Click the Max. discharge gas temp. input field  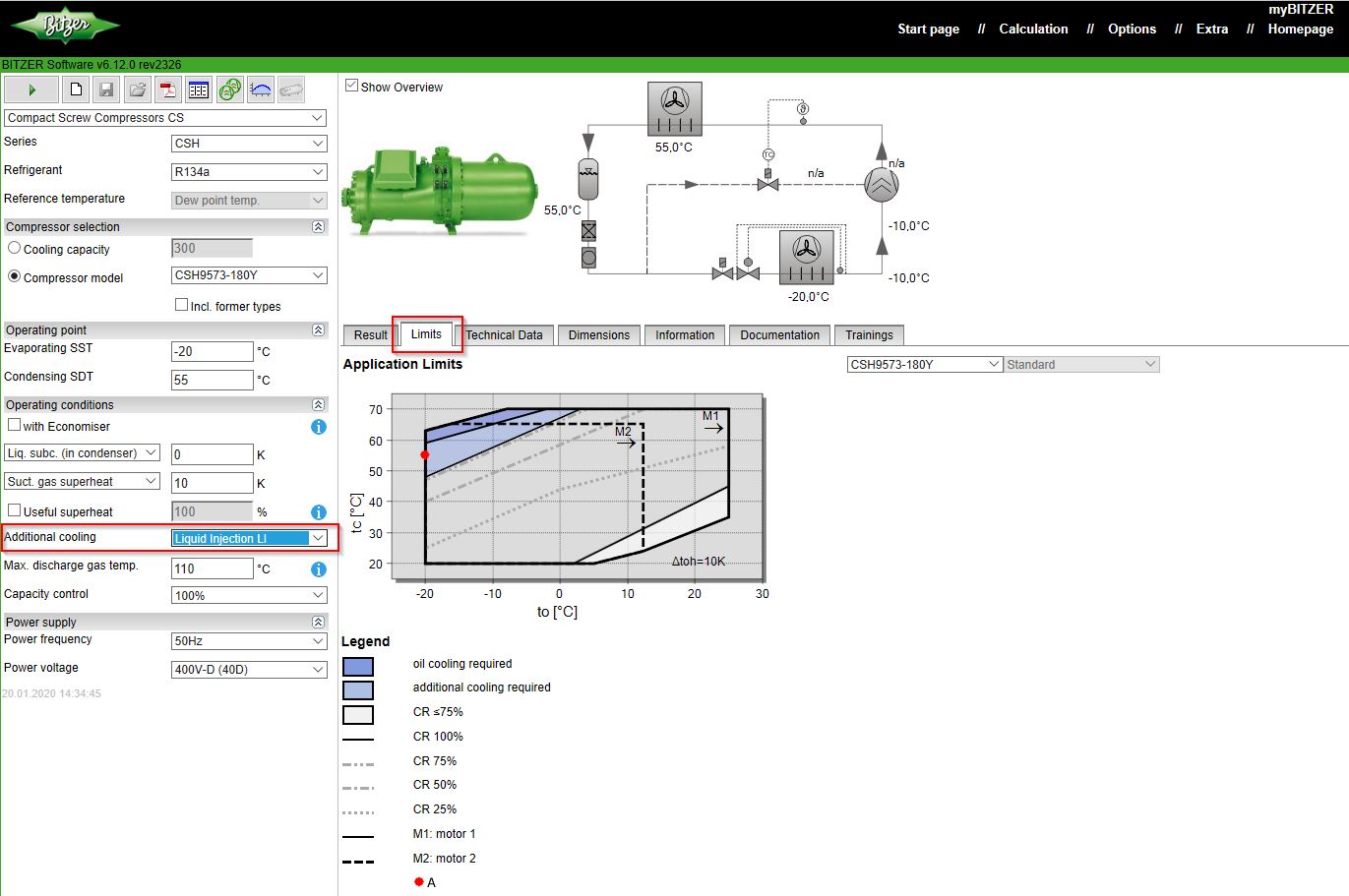tap(212, 567)
